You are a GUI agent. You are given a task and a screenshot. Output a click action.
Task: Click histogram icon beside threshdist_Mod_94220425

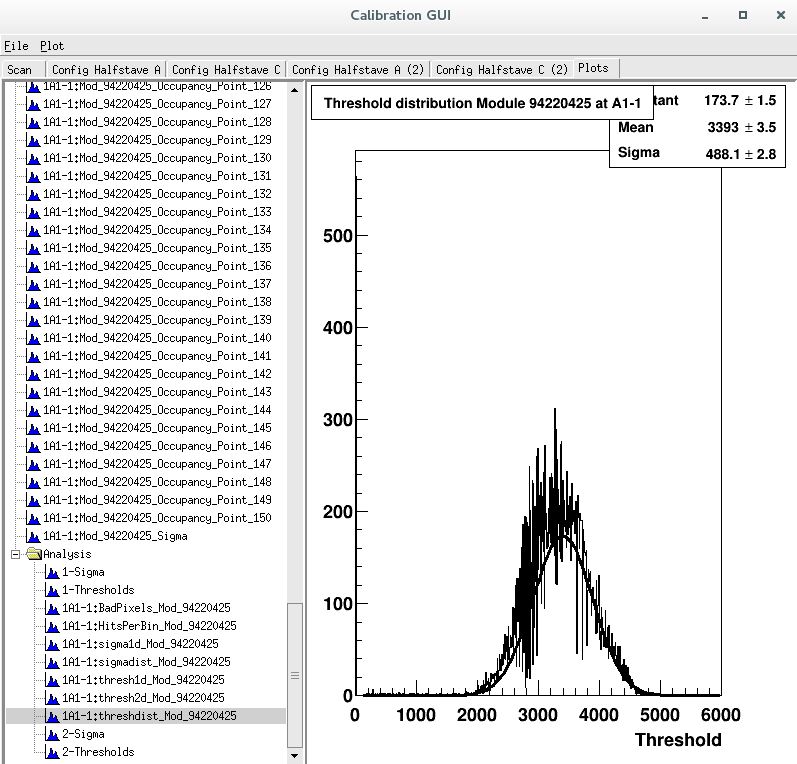[52, 716]
